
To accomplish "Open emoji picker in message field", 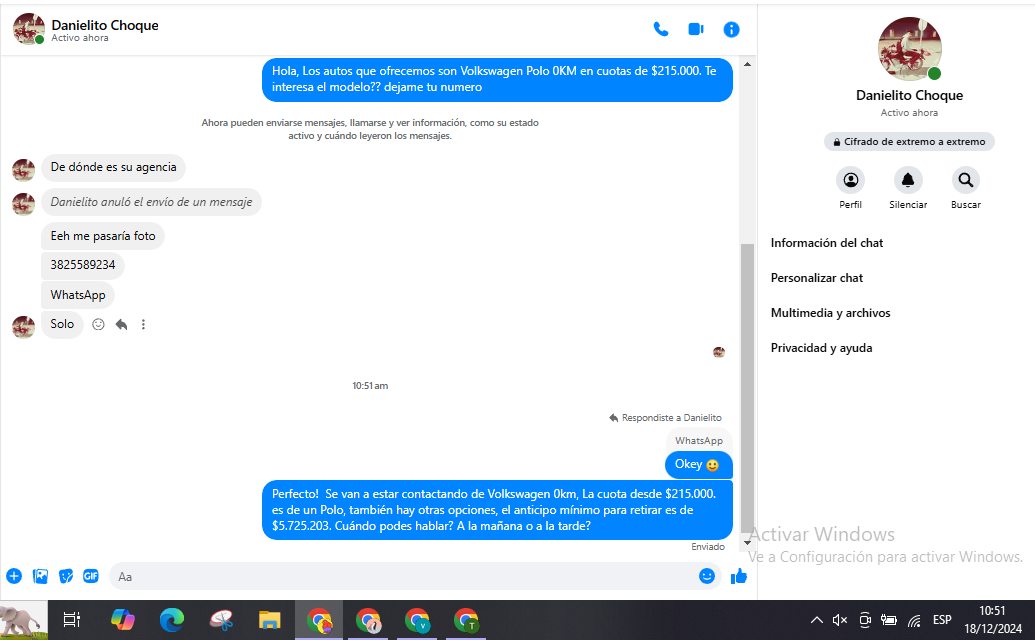I will pos(707,576).
